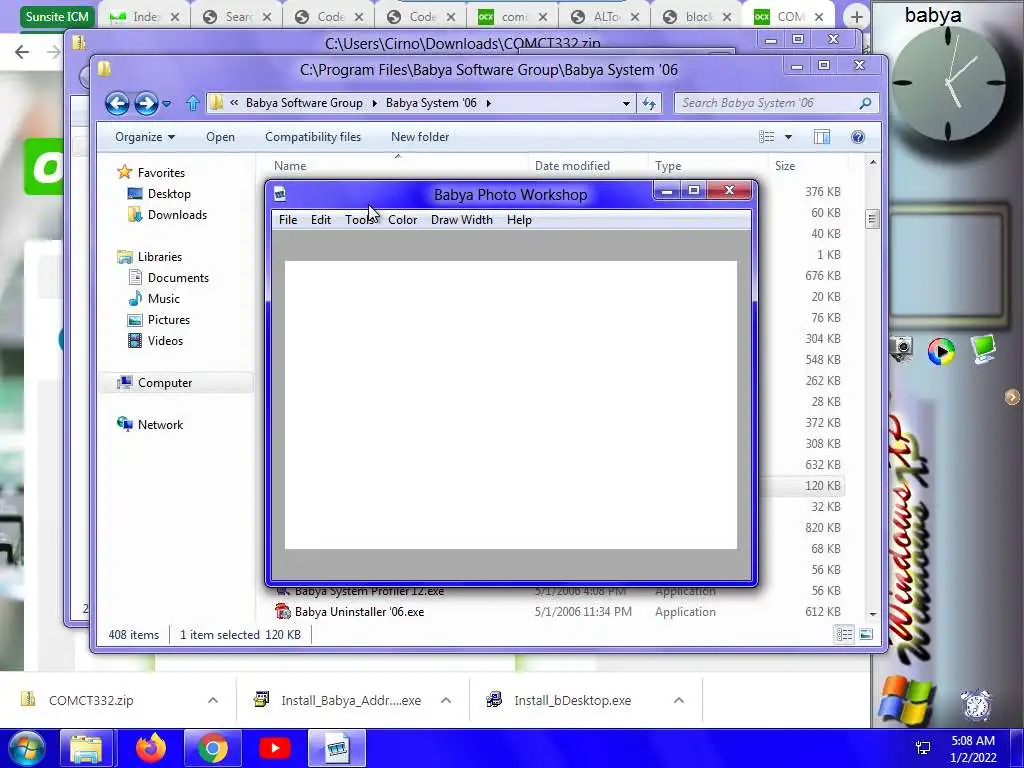Screen dimensions: 1024x768
Task: Select Computer in the navigation pane
Action: [x=165, y=383]
